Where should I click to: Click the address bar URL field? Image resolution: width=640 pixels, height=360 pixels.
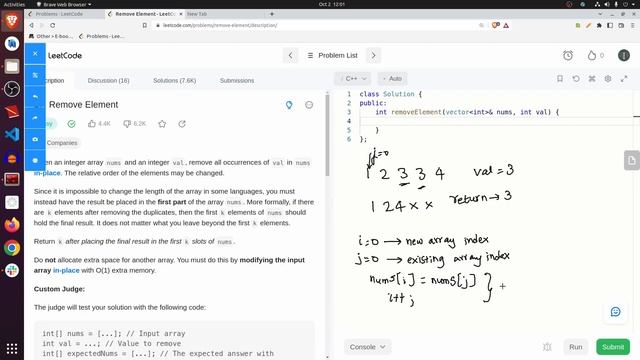pos(314,25)
